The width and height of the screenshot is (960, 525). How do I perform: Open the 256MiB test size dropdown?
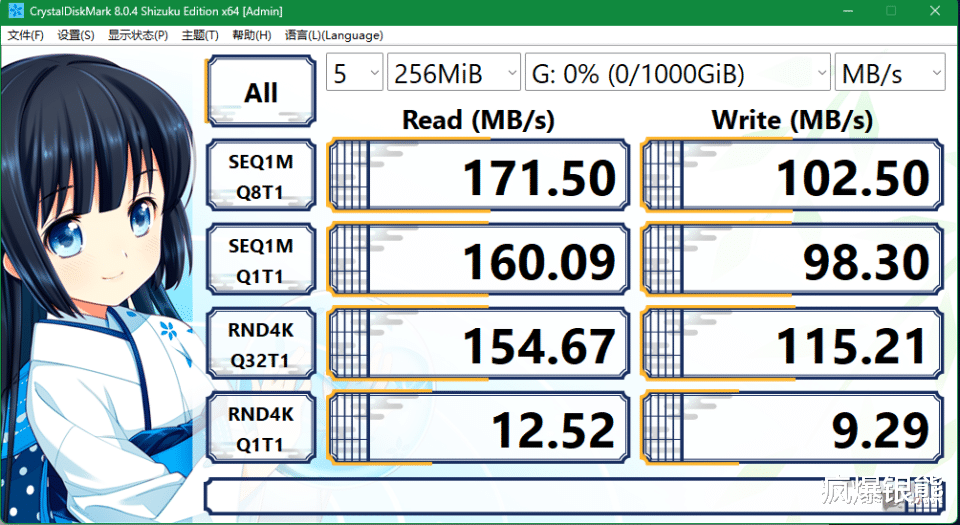coord(454,73)
